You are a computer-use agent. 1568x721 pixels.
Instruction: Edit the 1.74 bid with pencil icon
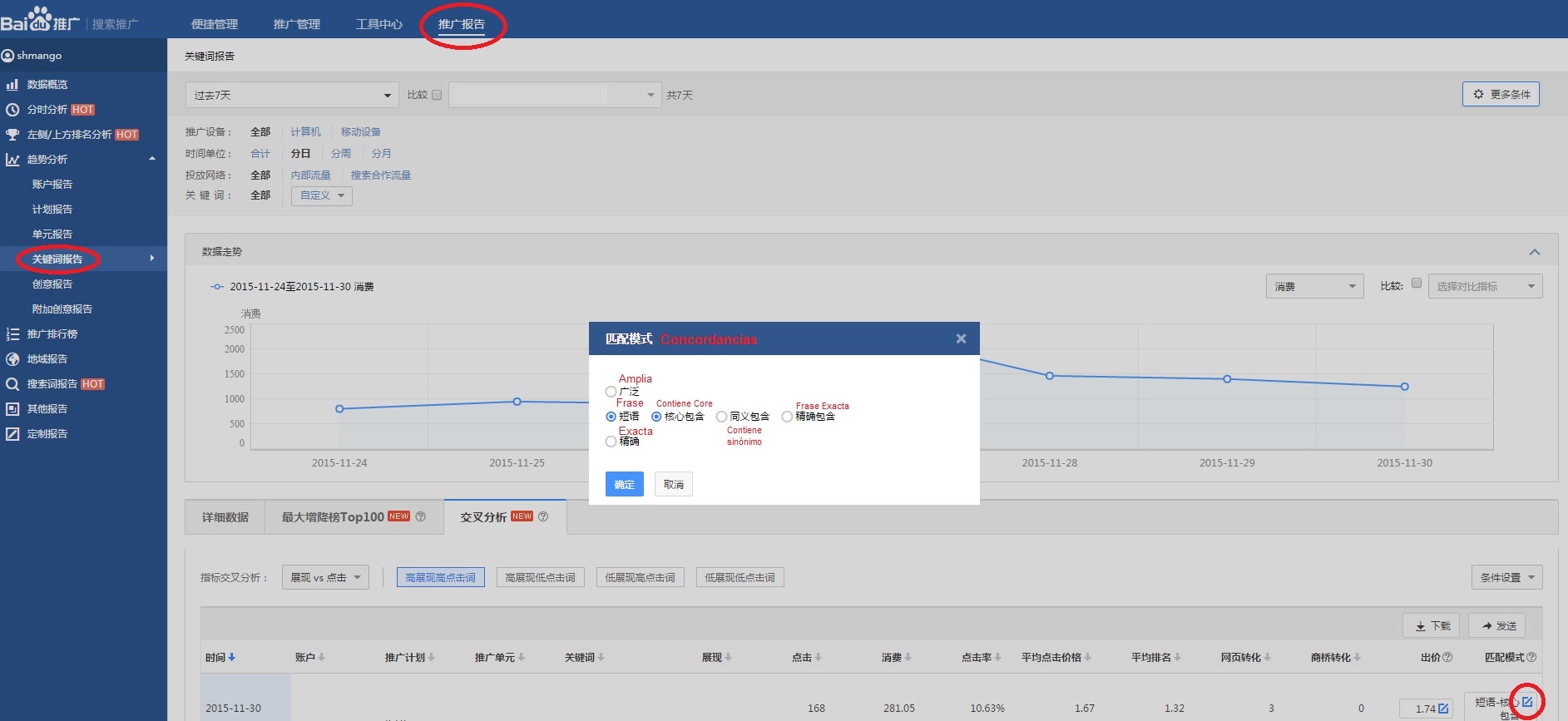1443,709
